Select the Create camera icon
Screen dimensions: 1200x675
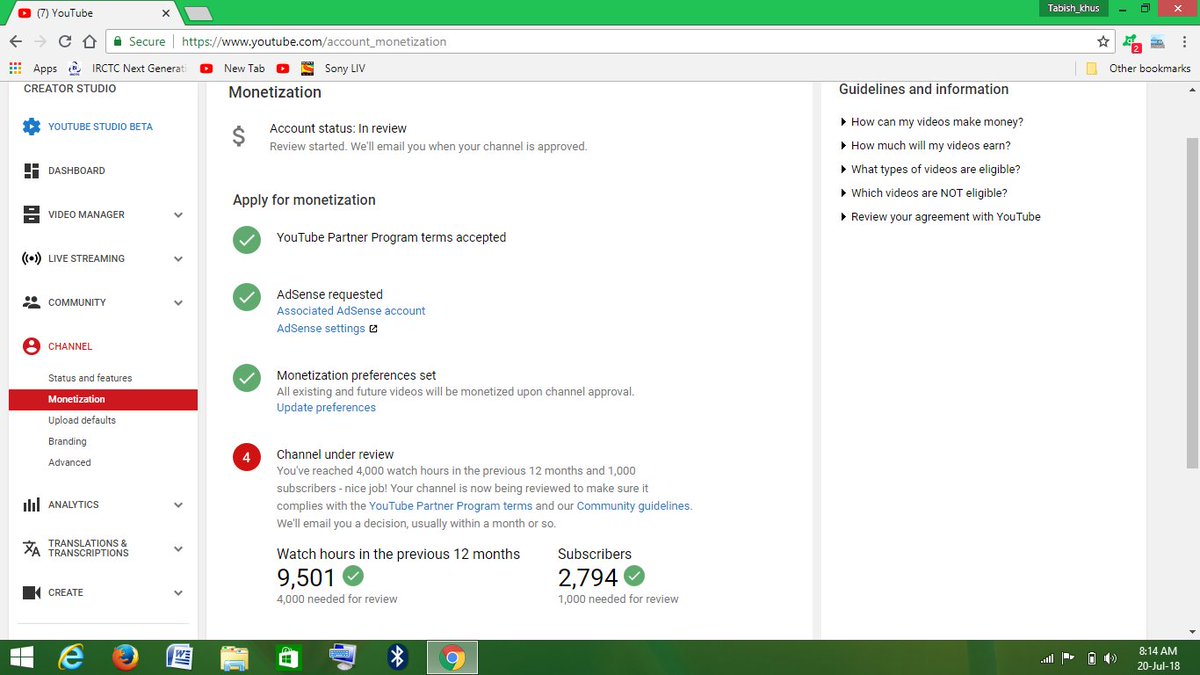coord(31,593)
